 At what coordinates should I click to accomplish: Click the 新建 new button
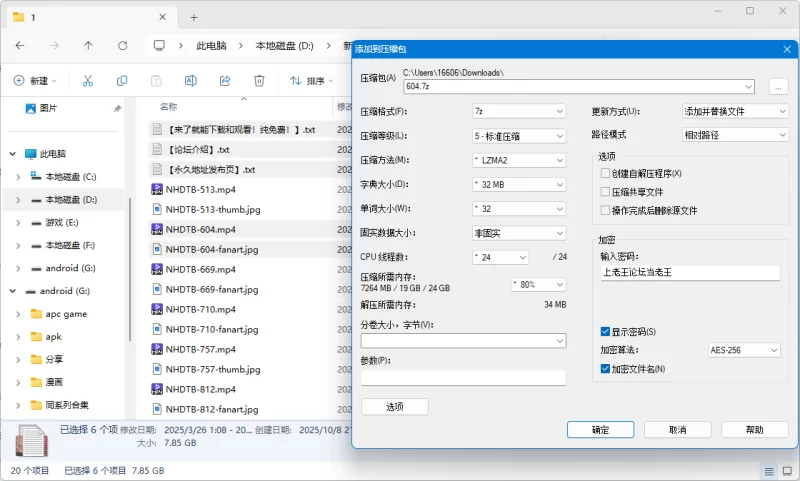point(35,81)
